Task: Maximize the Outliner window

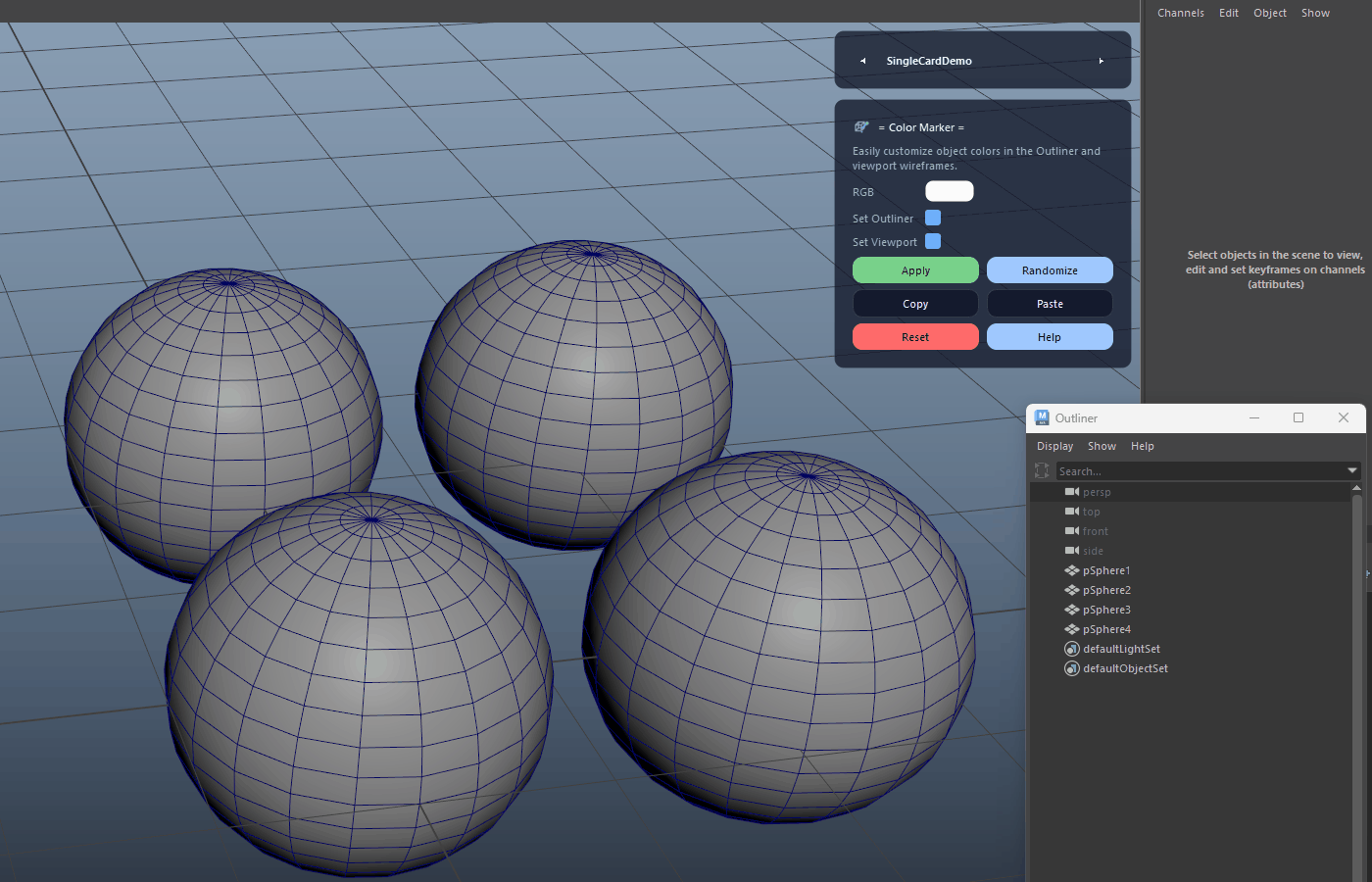Action: (x=1298, y=417)
